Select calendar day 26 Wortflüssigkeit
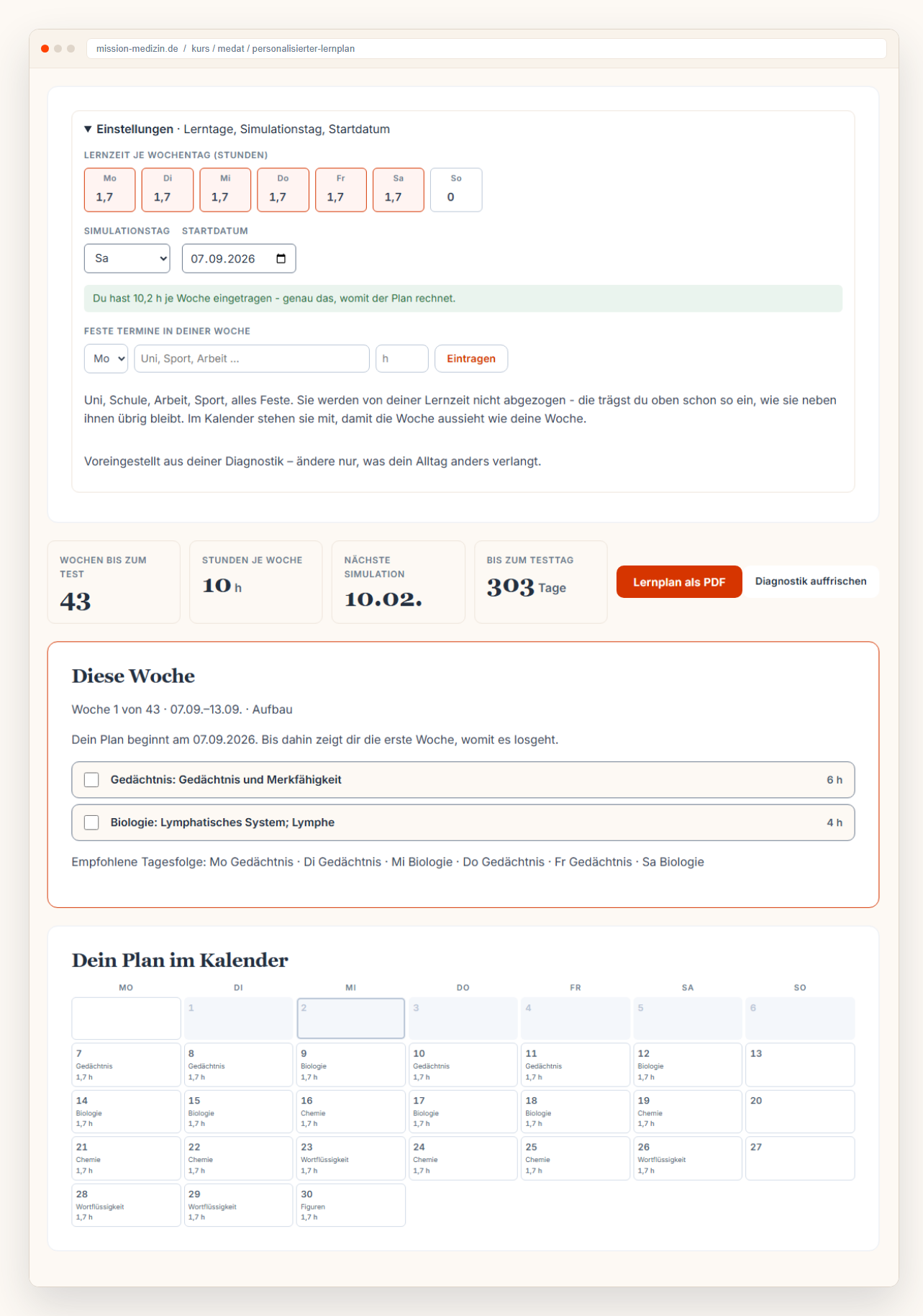The image size is (923, 1316). tap(688, 1158)
